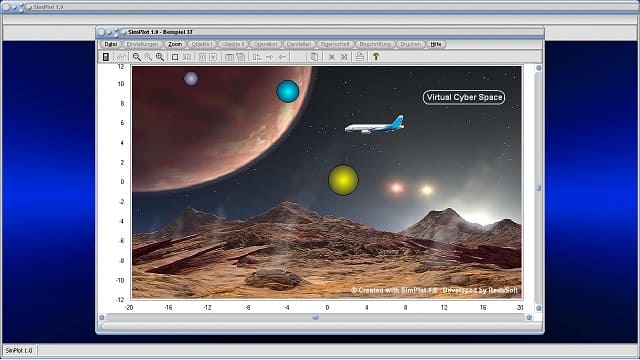Click the green help icon in toolbar

(x=376, y=57)
